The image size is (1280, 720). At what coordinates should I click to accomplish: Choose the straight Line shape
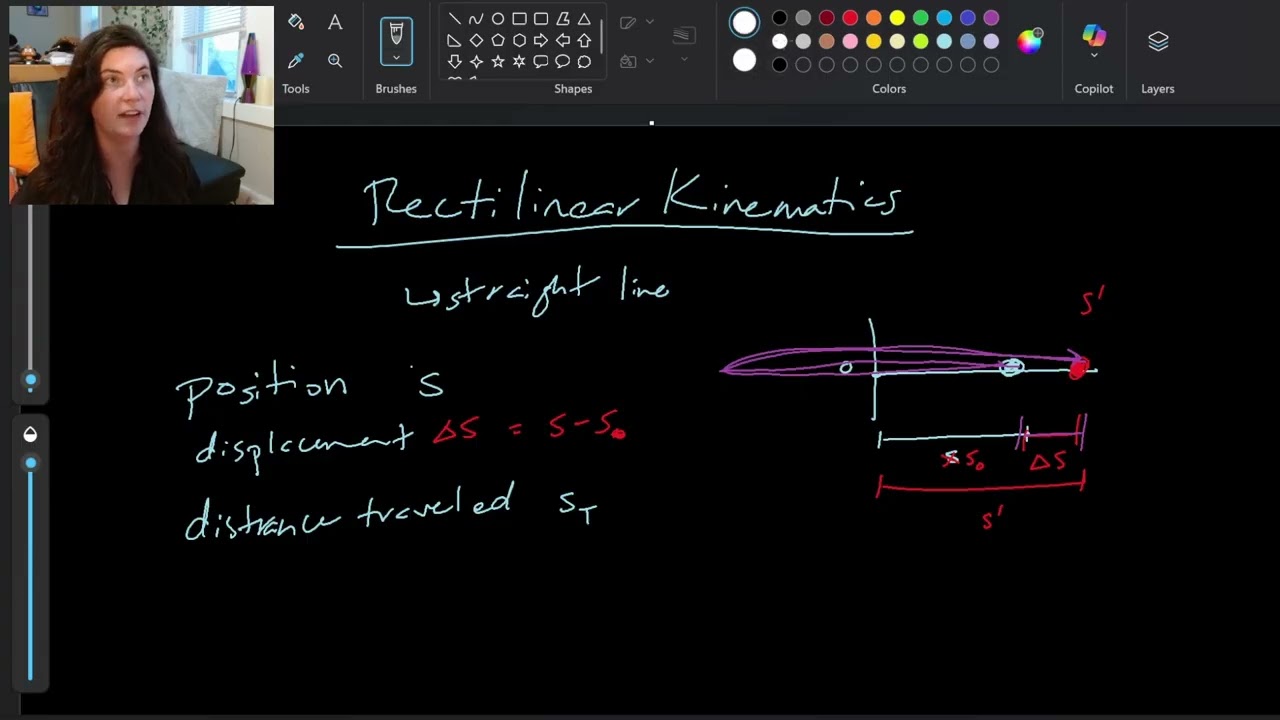click(454, 19)
